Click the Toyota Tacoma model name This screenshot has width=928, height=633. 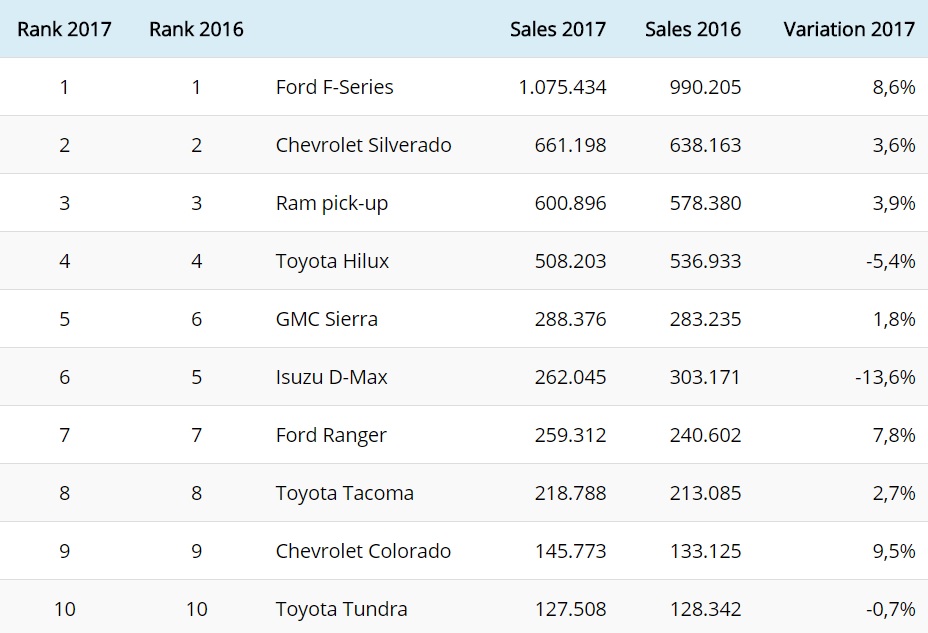coord(344,493)
